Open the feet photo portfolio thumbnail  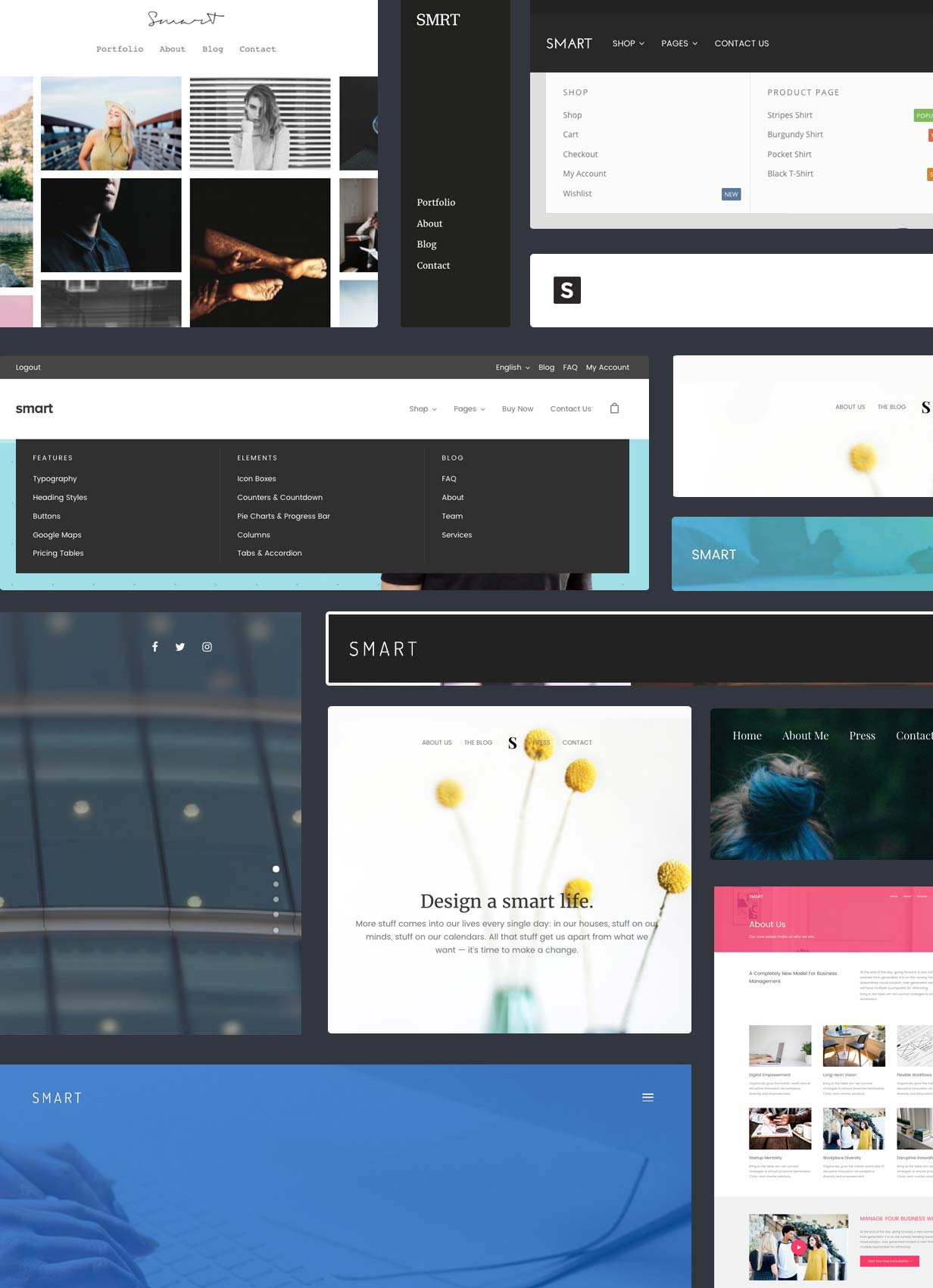(x=260, y=252)
